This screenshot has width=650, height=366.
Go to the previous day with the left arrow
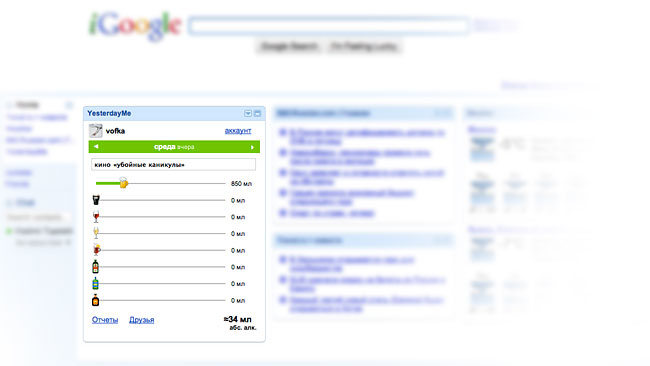96,147
